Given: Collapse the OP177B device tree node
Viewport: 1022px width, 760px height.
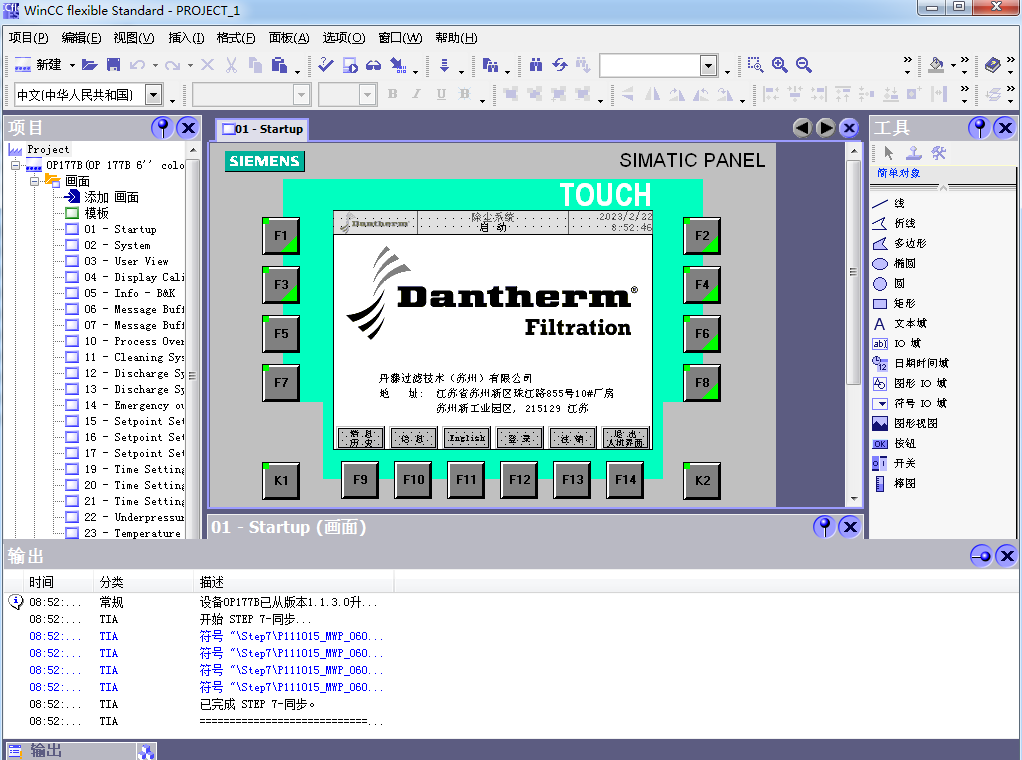Looking at the screenshot, I should click(x=16, y=165).
